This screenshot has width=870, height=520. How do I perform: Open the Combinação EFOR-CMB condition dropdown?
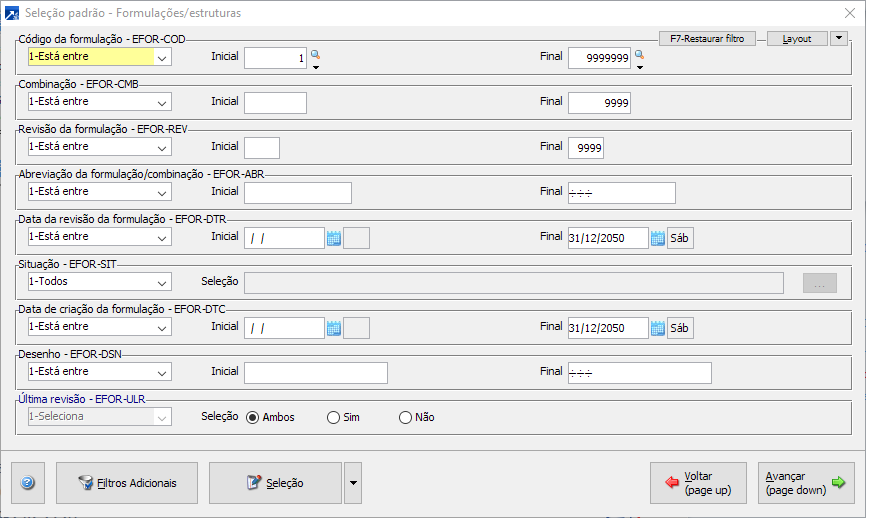pyautogui.click(x=100, y=102)
